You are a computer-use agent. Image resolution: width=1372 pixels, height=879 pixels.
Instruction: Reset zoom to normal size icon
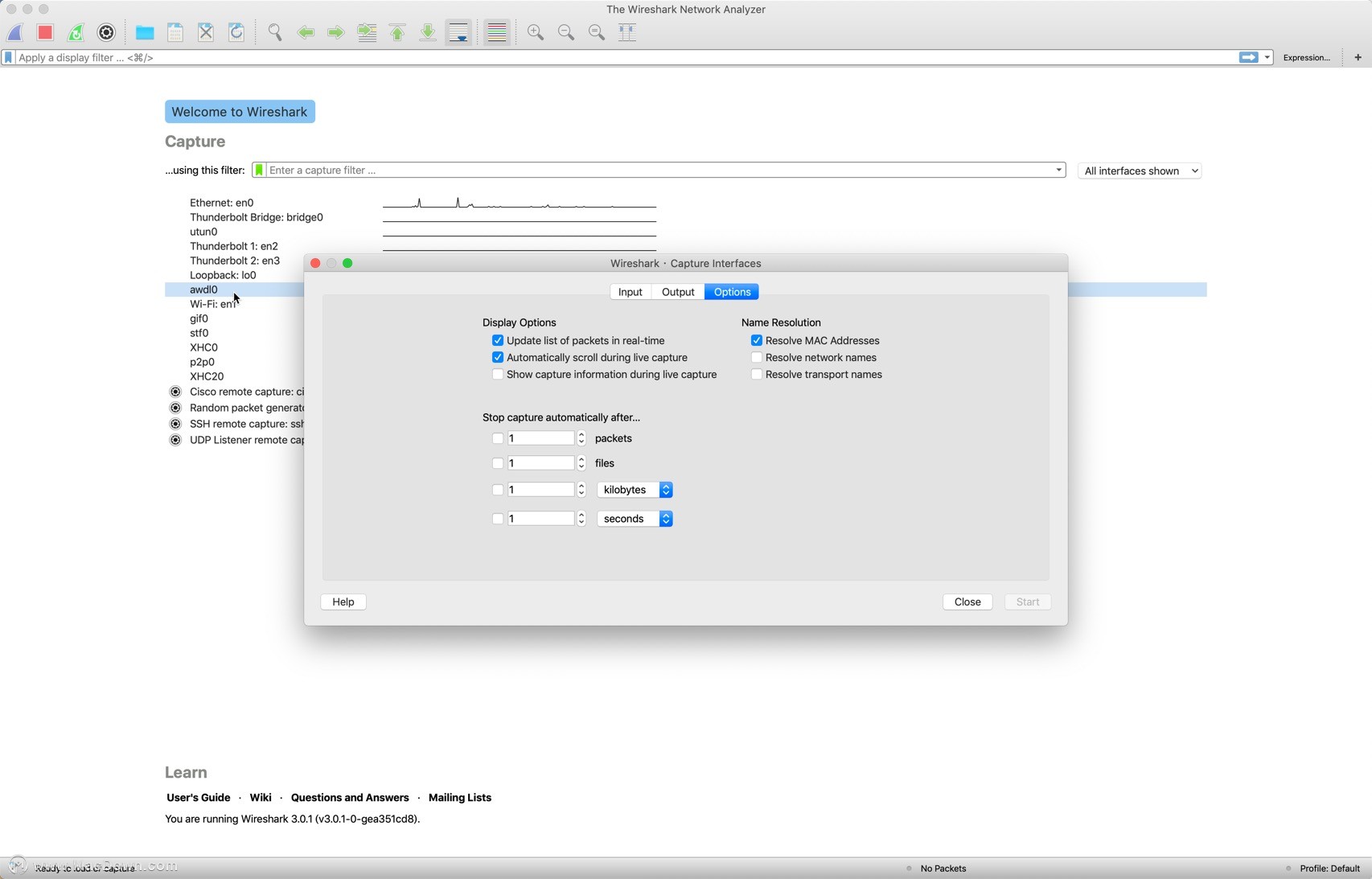click(x=597, y=32)
